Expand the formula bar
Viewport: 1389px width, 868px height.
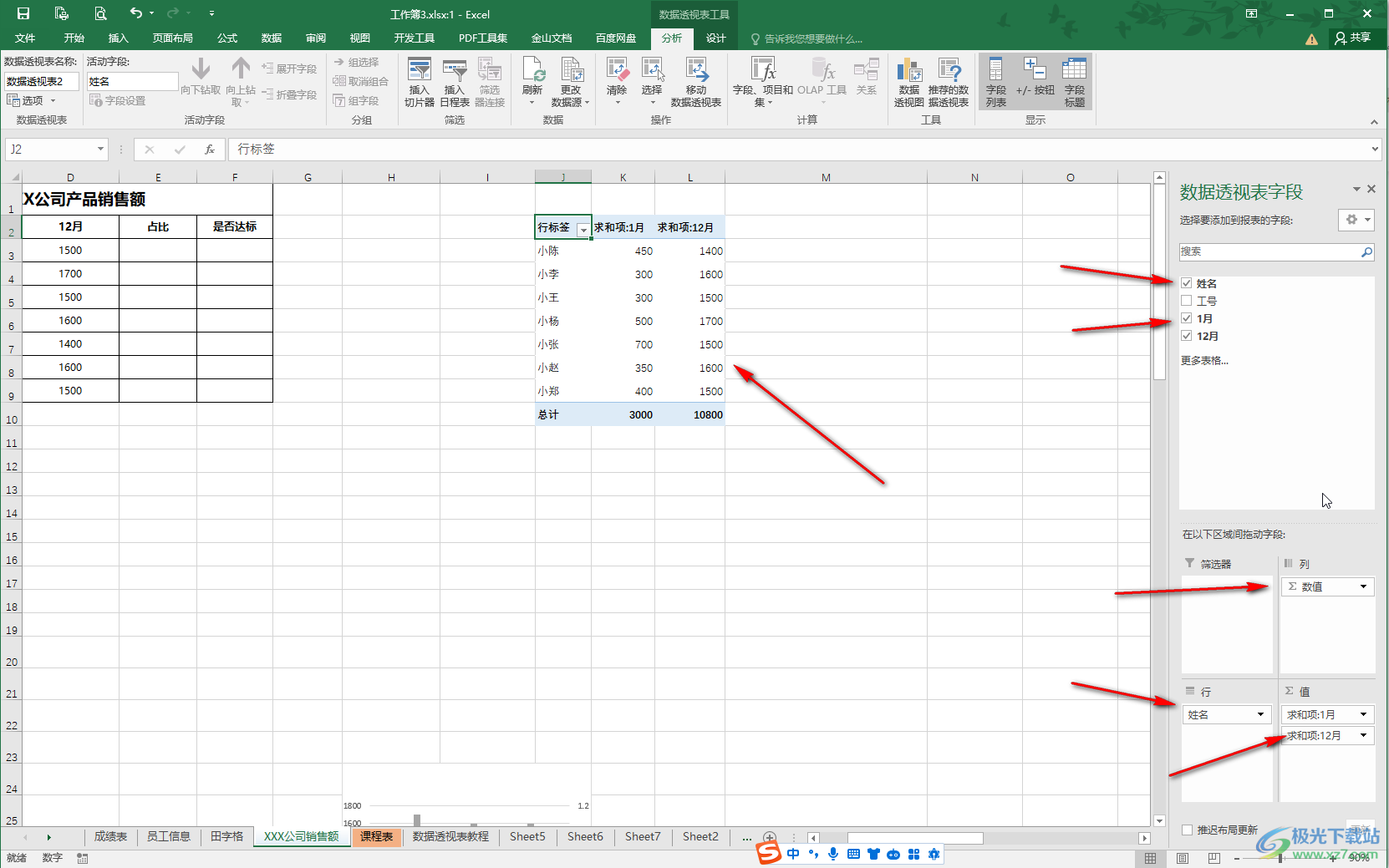(1376, 150)
